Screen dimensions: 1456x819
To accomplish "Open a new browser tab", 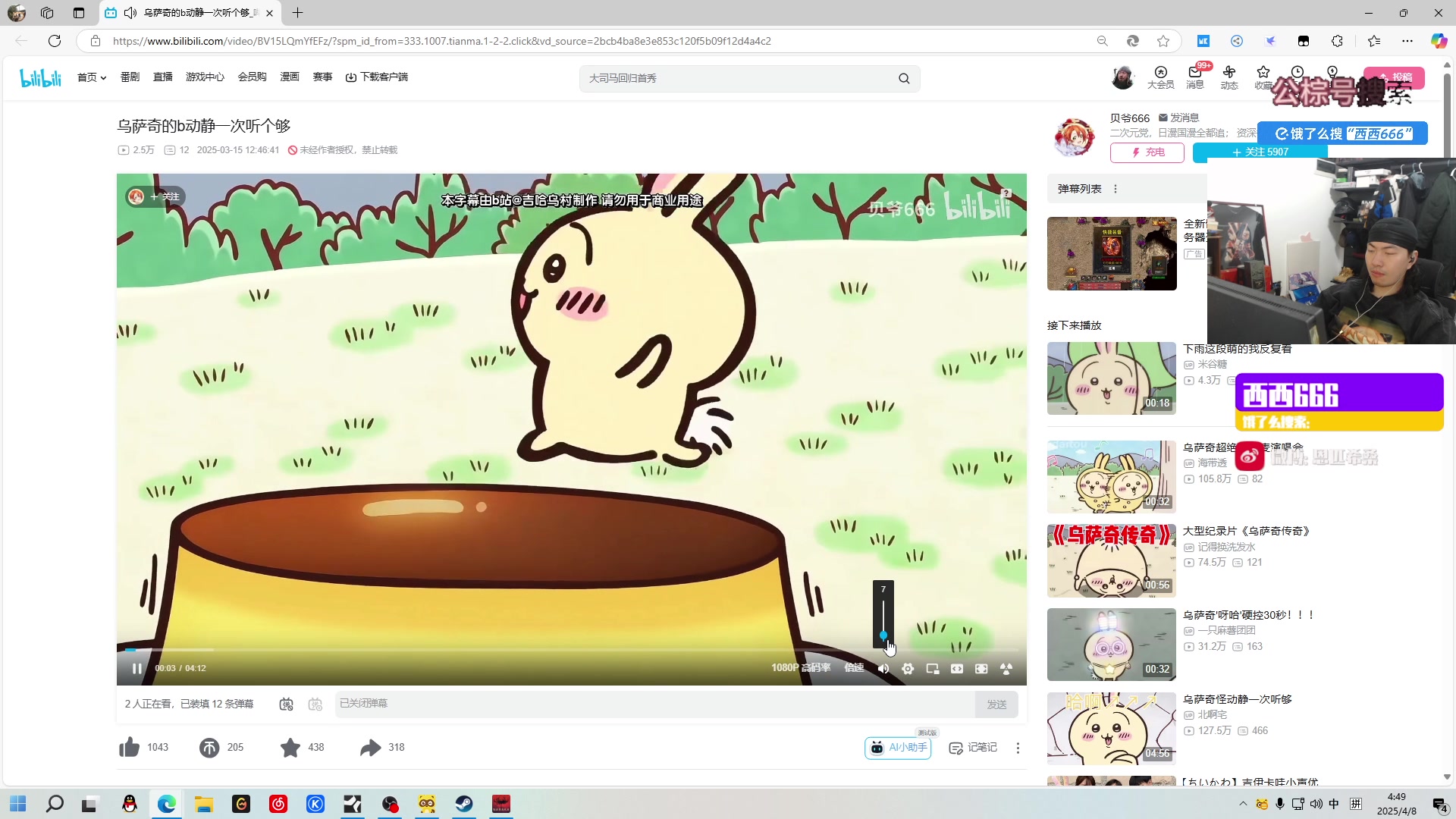I will 297,13.
